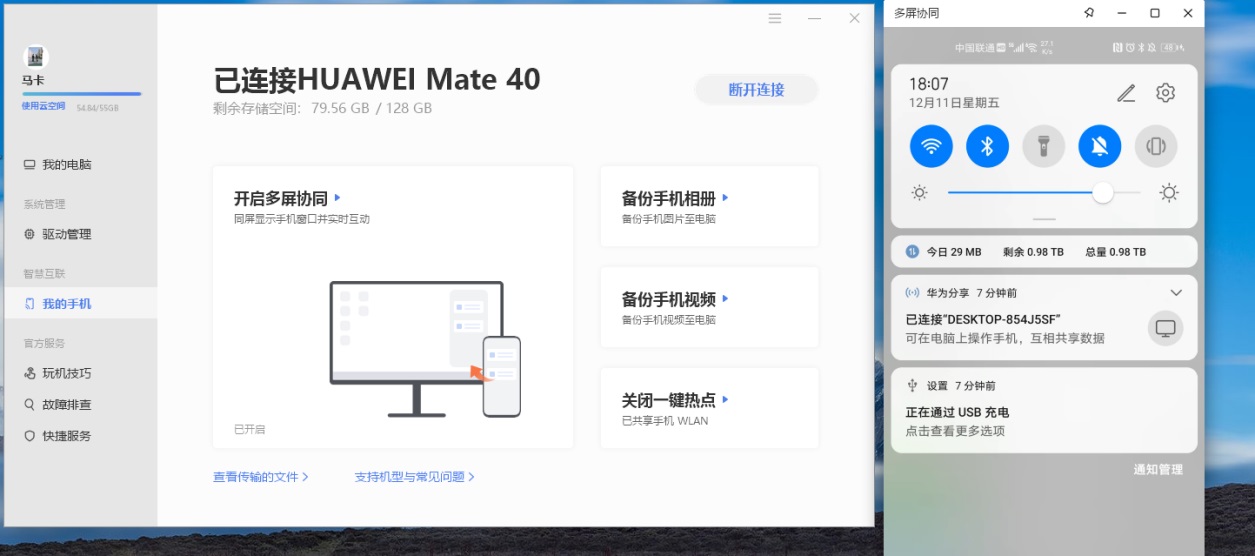Select 我的电脑 in the sidebar

pos(67,164)
